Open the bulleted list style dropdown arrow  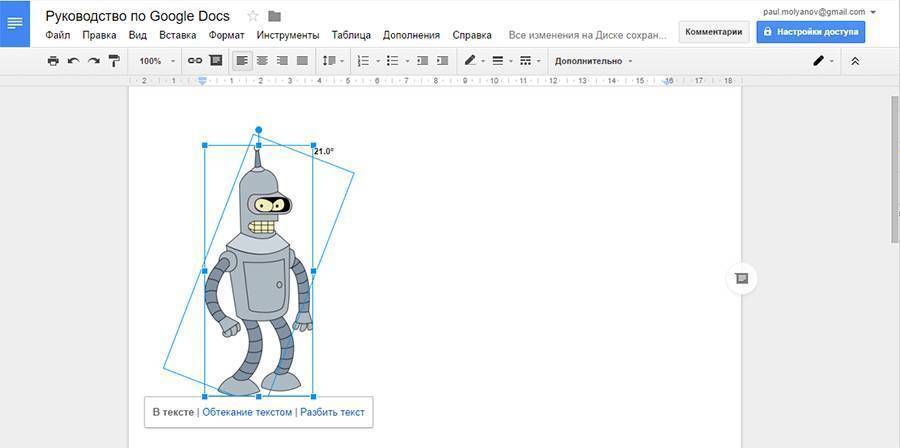(x=407, y=61)
